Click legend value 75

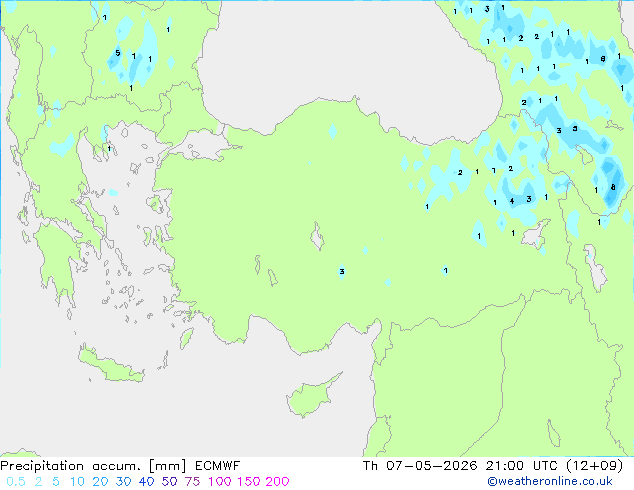pyautogui.click(x=192, y=482)
